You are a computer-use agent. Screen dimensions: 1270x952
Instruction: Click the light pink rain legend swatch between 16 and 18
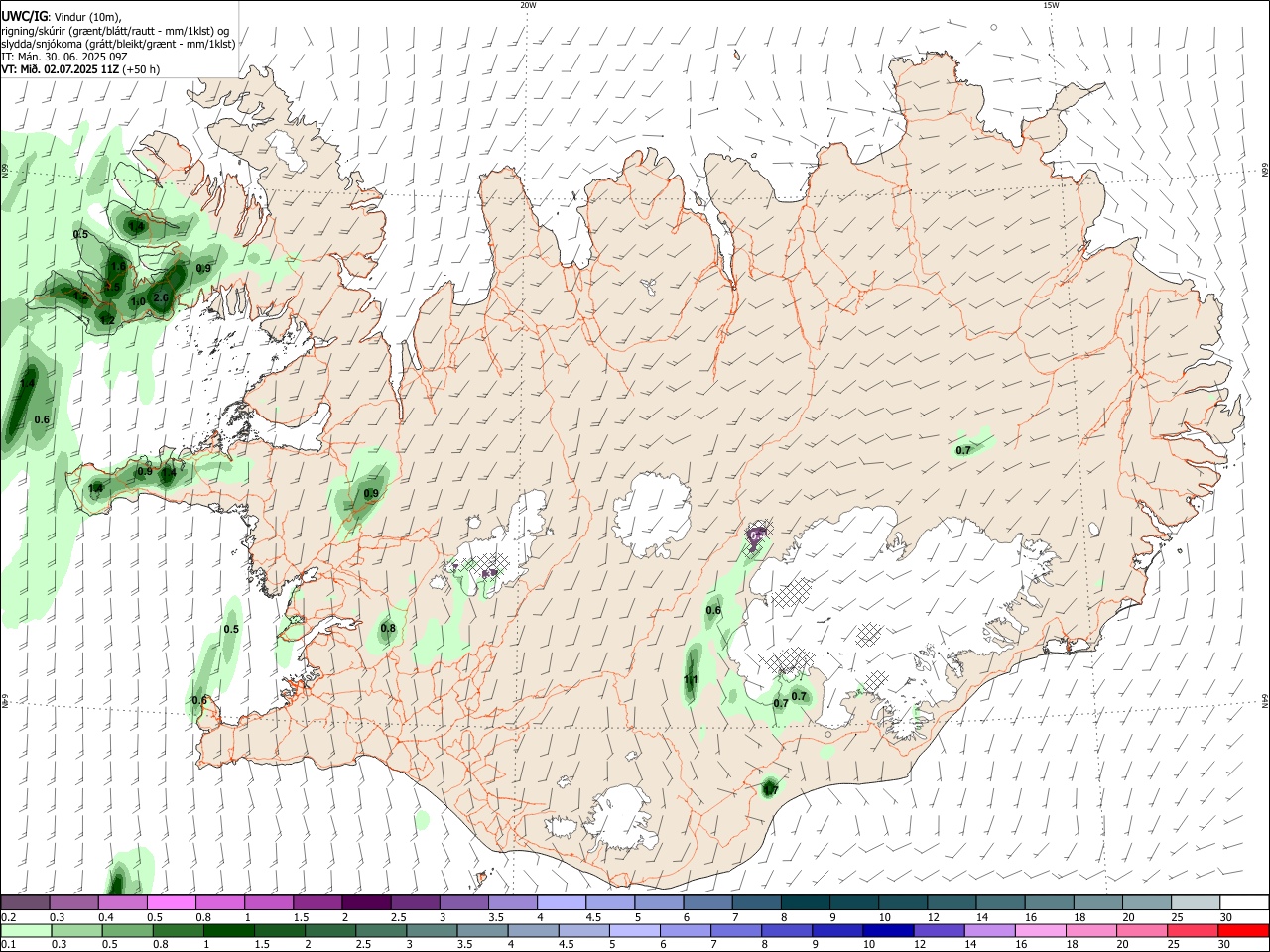tap(1040, 930)
